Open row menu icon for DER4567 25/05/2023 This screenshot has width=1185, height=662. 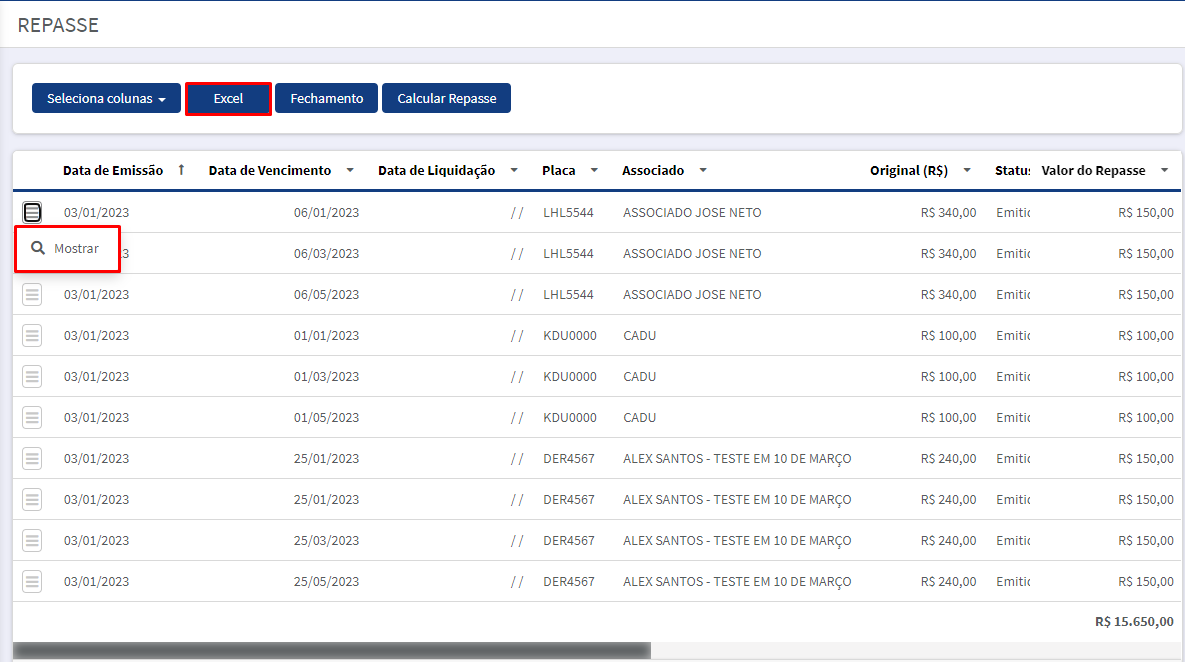(32, 581)
